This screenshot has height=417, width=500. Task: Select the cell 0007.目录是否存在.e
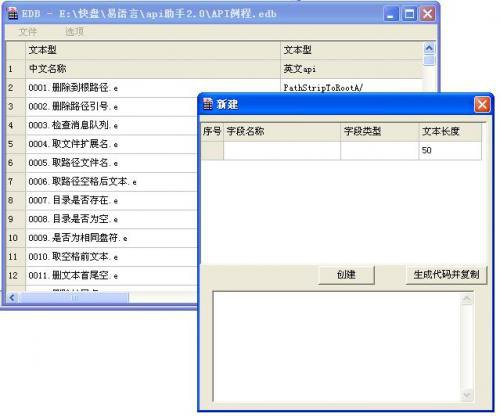click(x=111, y=200)
